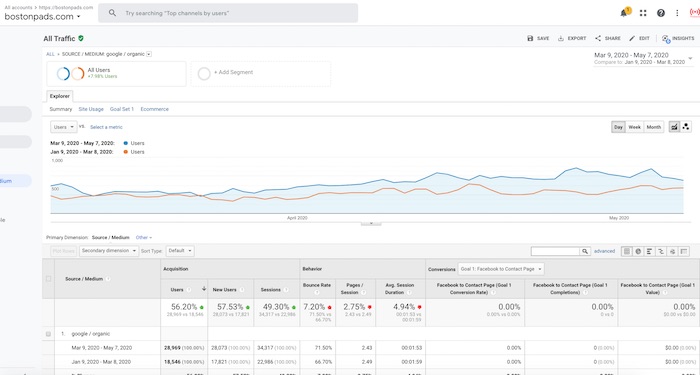Select the Comparison view icon

click(661, 251)
